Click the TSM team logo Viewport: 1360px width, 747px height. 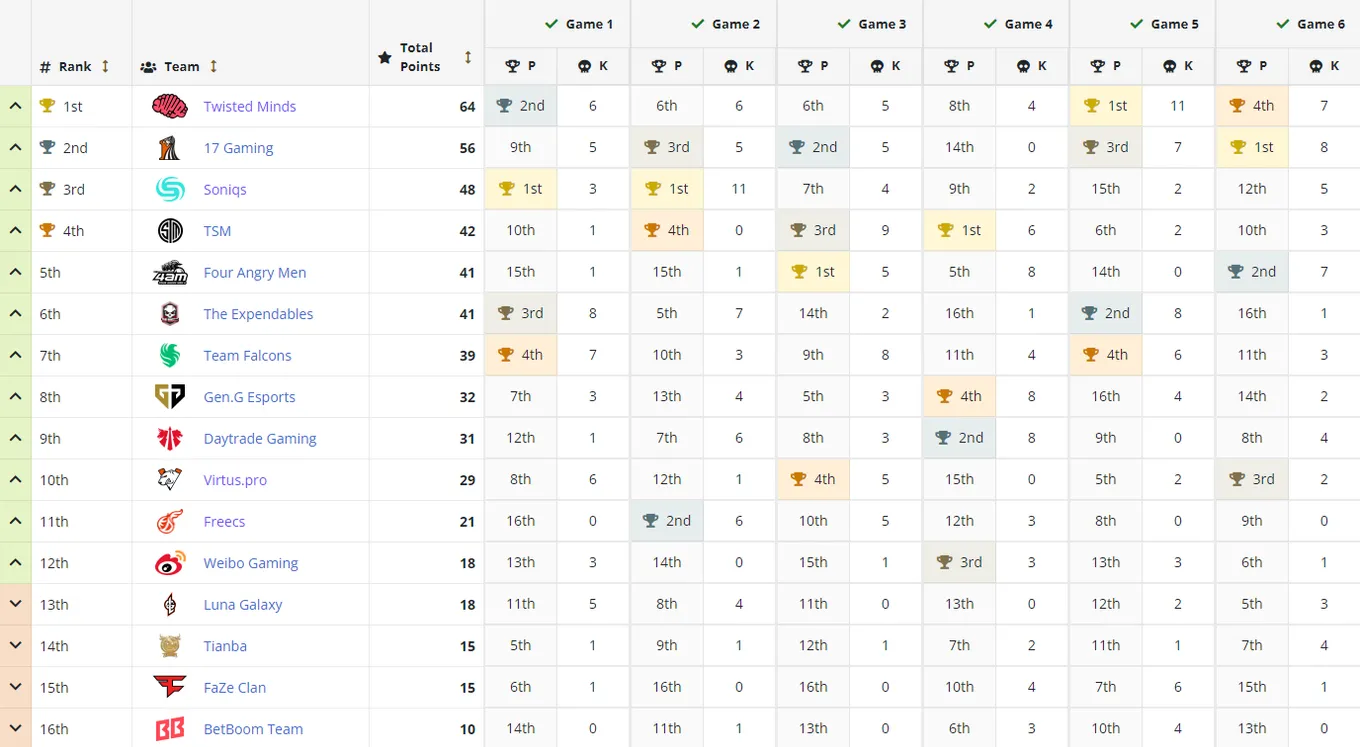(x=170, y=231)
